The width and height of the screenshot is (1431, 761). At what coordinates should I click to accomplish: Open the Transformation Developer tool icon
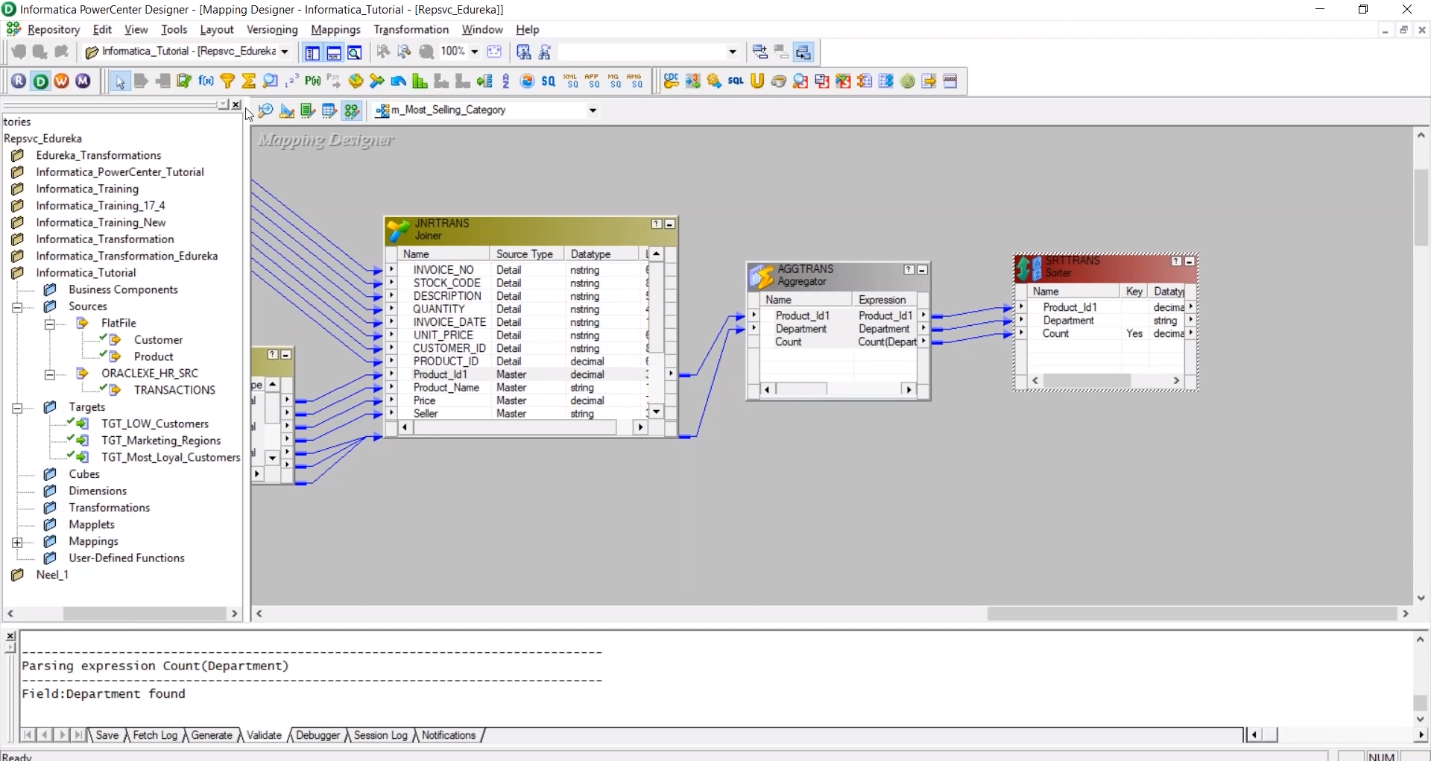pyautogui.click(x=308, y=110)
